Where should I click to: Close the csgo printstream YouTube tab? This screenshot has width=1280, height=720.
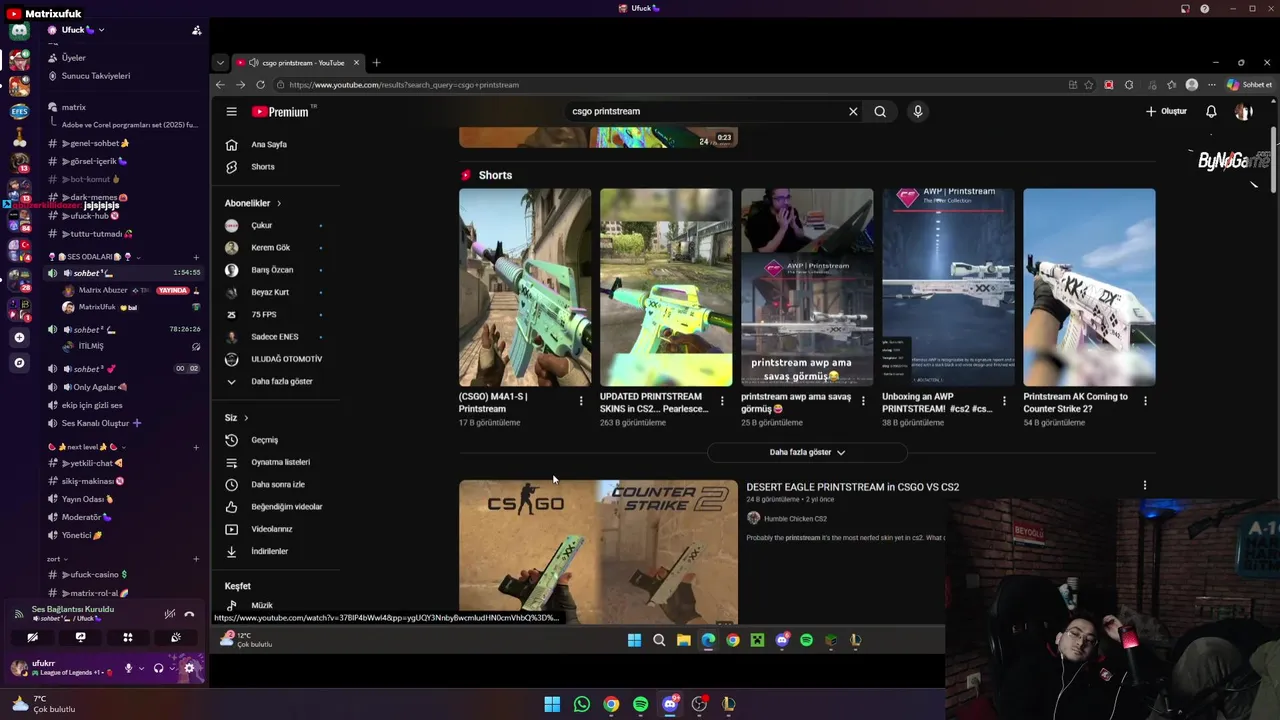tap(356, 63)
